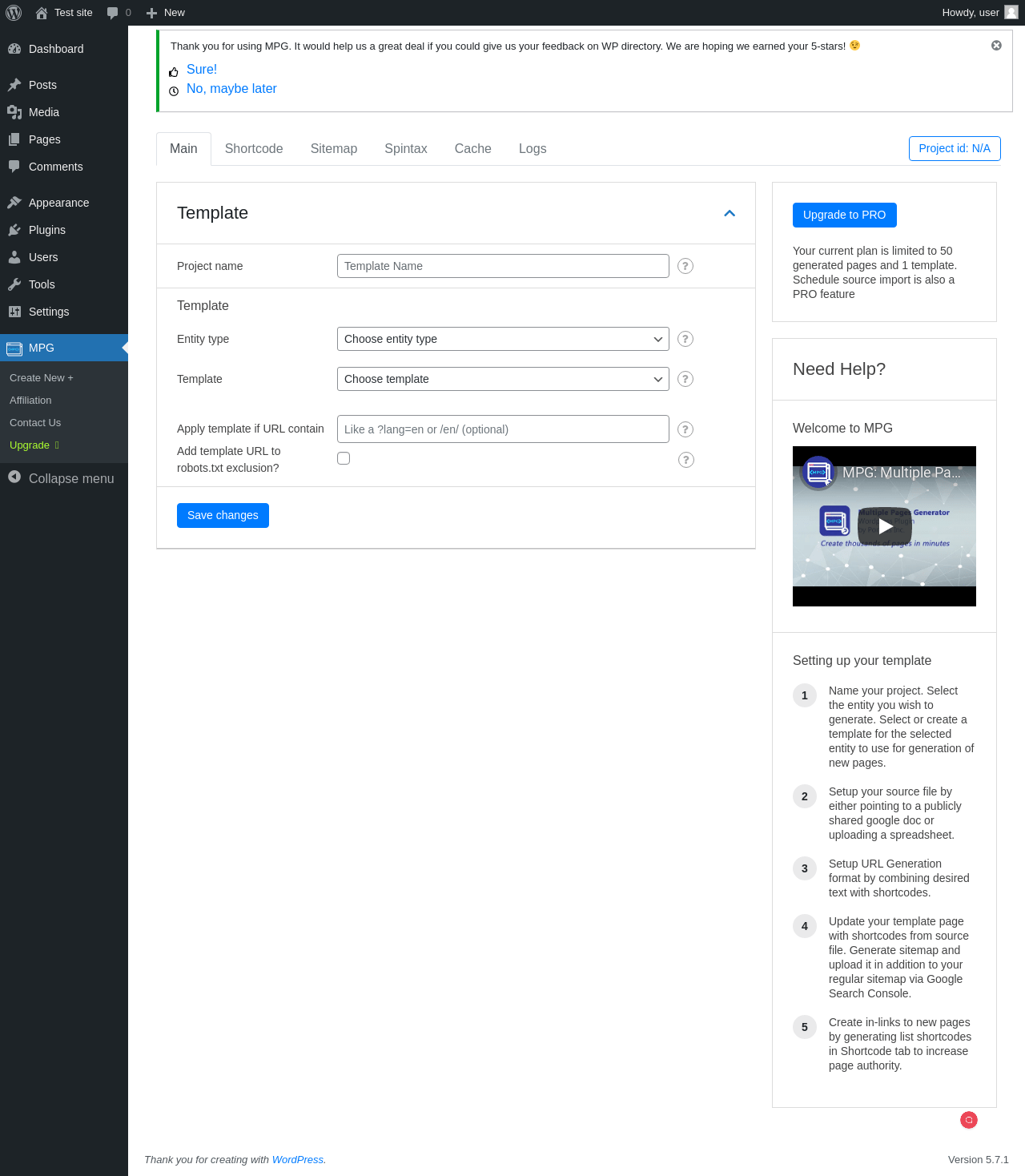Click the Dashboard gauge icon

click(x=14, y=49)
